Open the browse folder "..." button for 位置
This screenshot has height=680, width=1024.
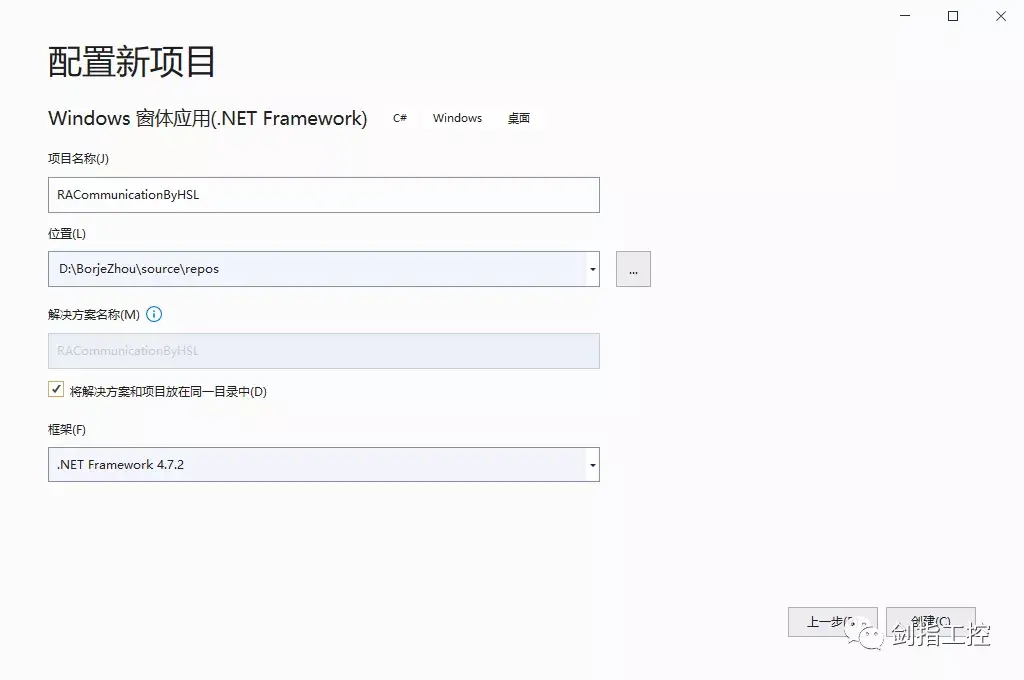(633, 268)
